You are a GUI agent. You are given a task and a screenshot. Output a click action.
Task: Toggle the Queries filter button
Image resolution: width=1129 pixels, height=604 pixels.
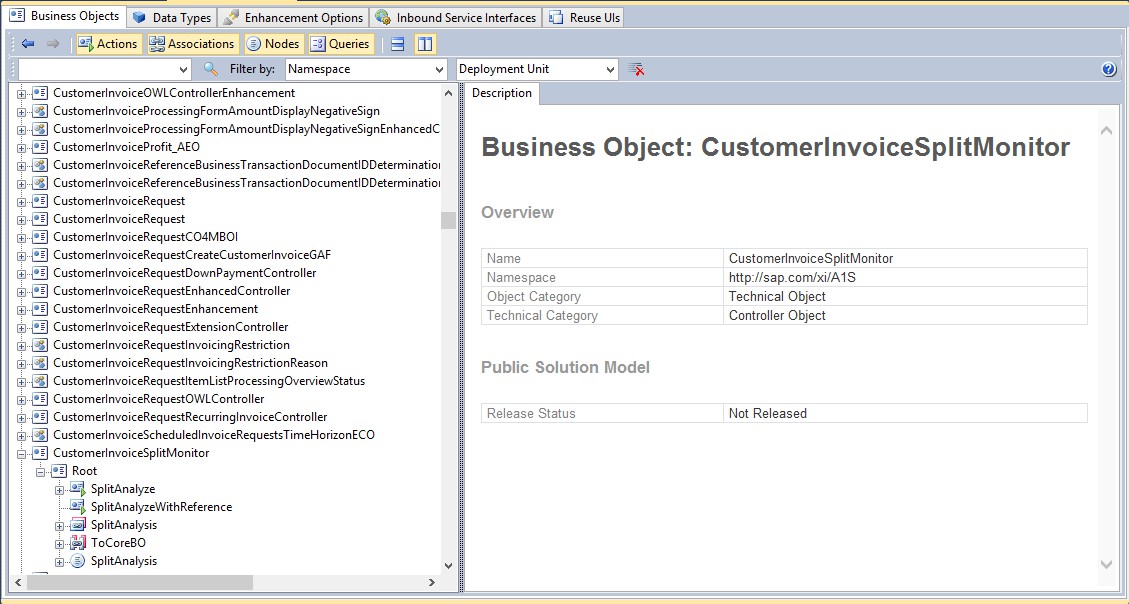(340, 44)
